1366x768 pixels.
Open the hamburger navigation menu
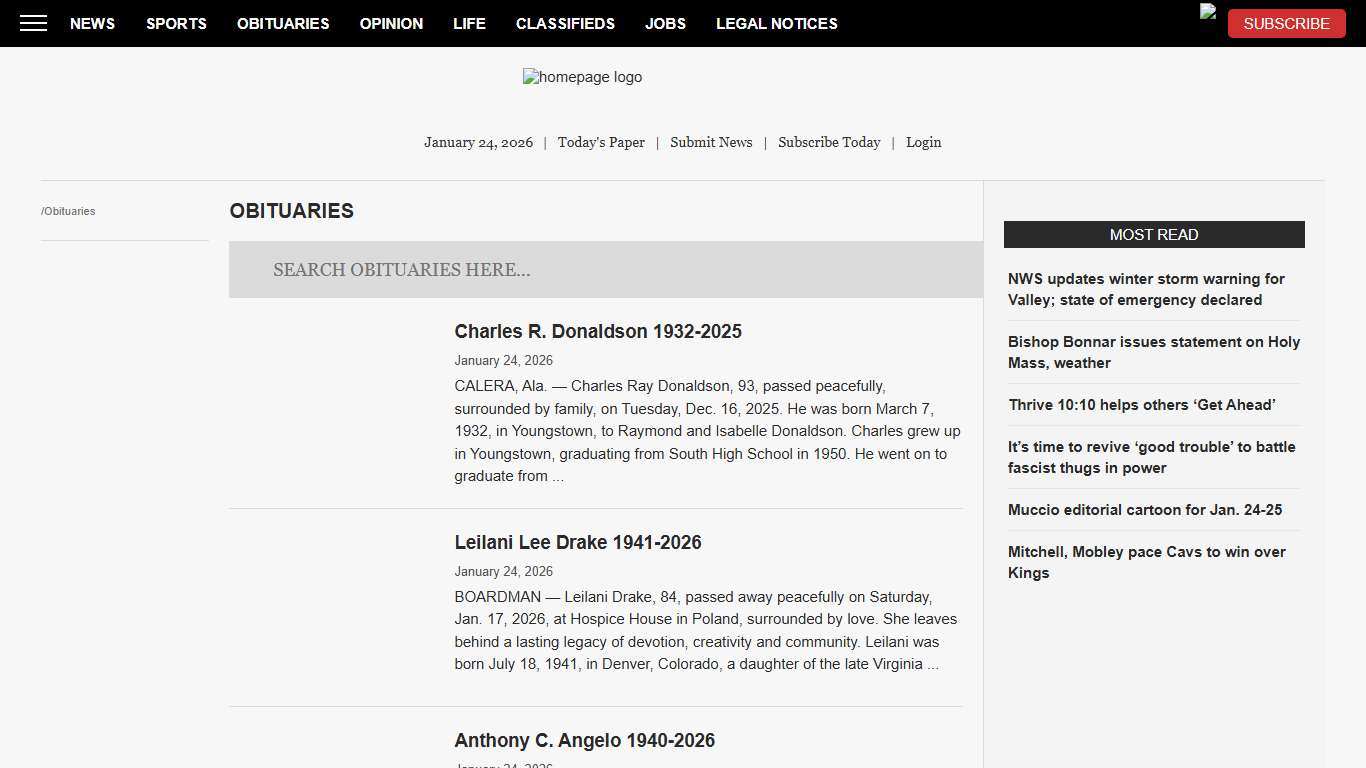coord(33,23)
